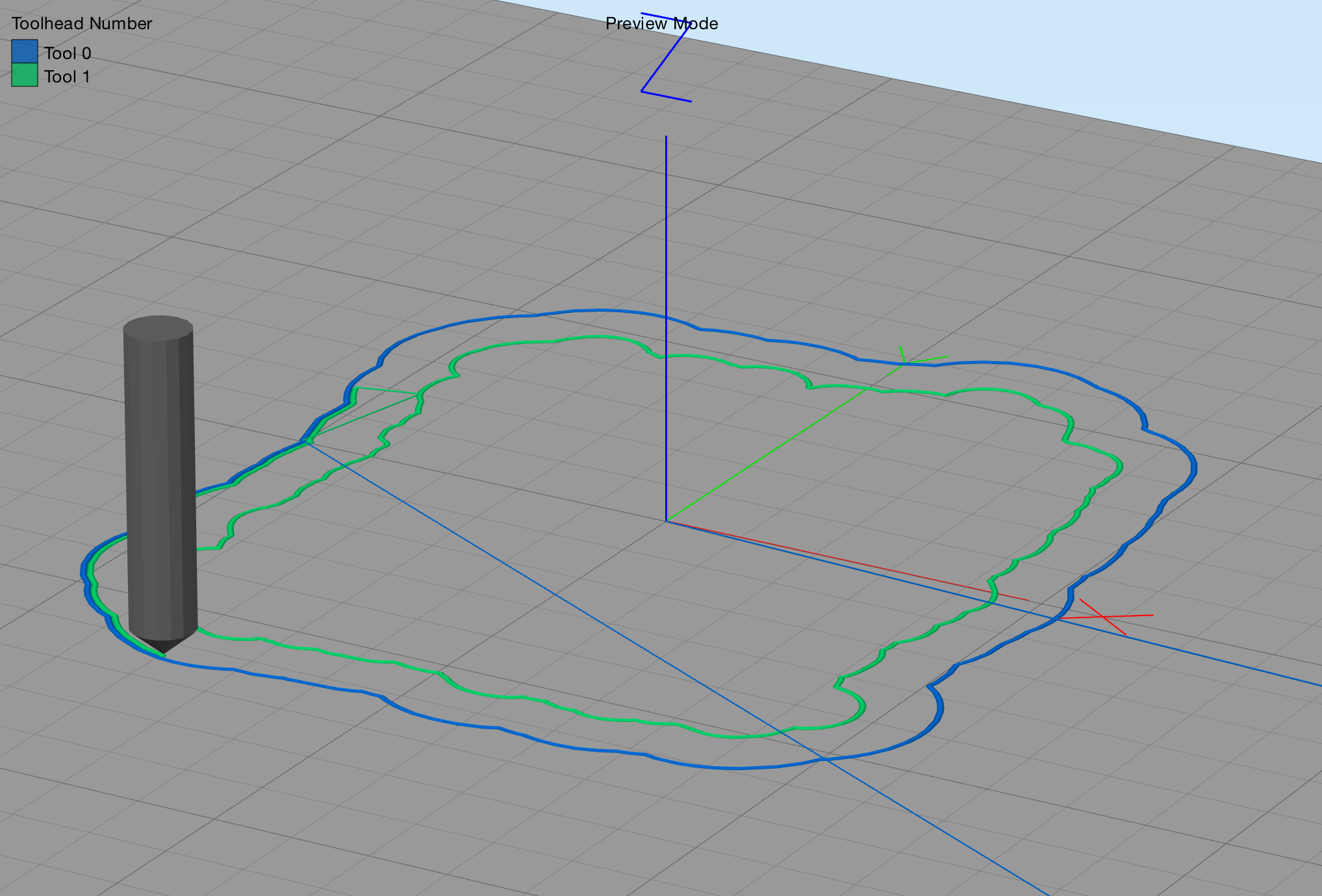Click the green Tool 1 color swatch

[x=25, y=75]
